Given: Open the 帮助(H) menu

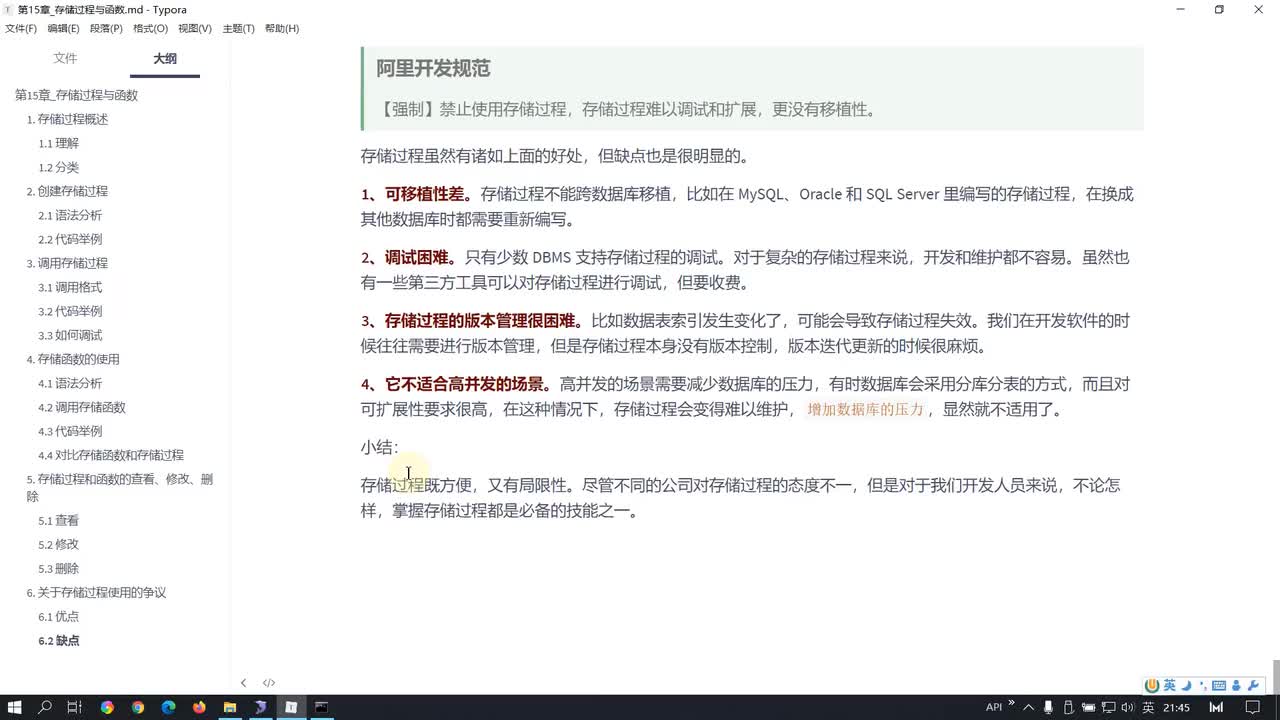Looking at the screenshot, I should 282,28.
